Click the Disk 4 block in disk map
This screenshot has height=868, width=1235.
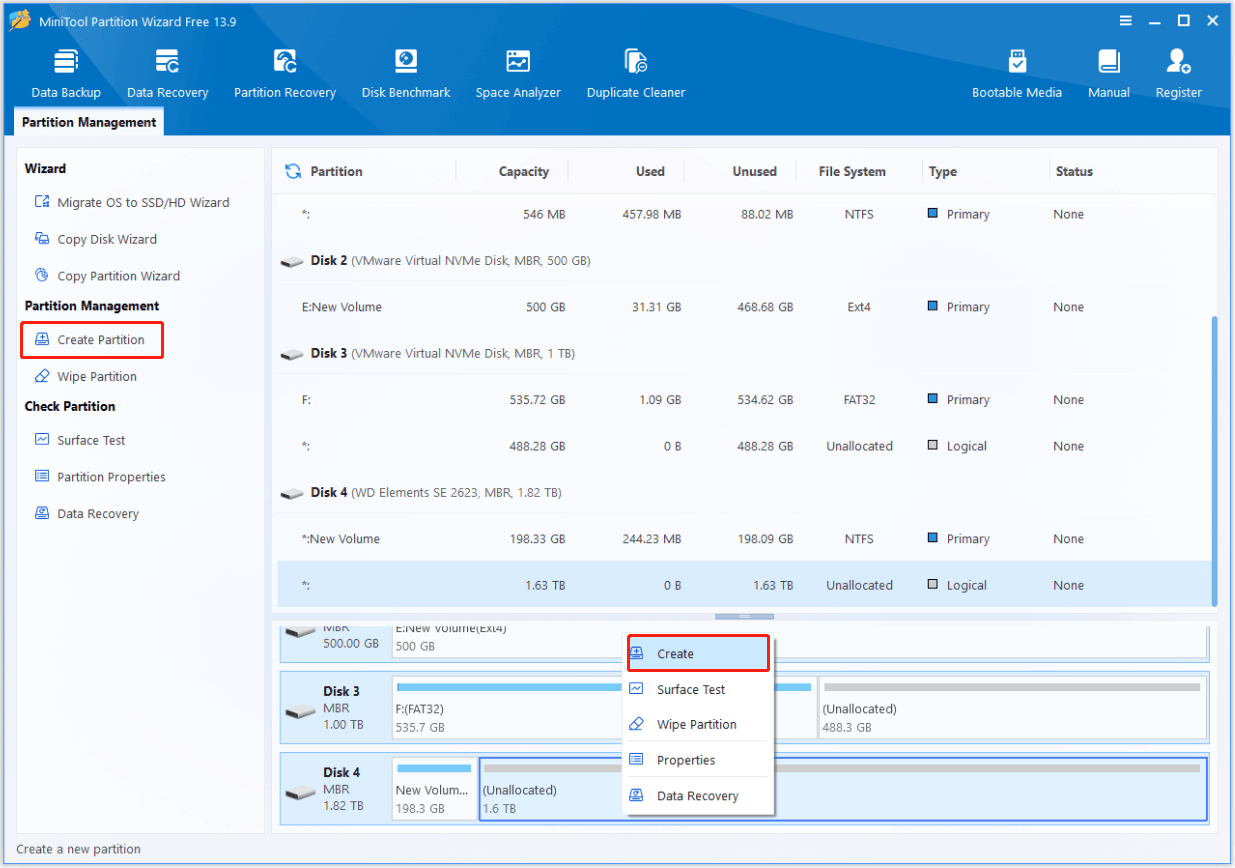click(335, 789)
